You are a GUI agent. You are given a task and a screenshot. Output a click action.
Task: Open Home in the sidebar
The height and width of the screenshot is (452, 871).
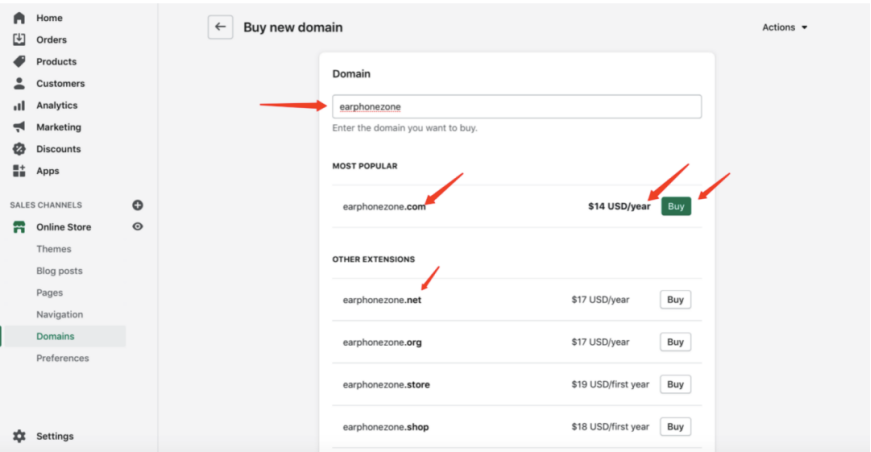[x=49, y=18]
